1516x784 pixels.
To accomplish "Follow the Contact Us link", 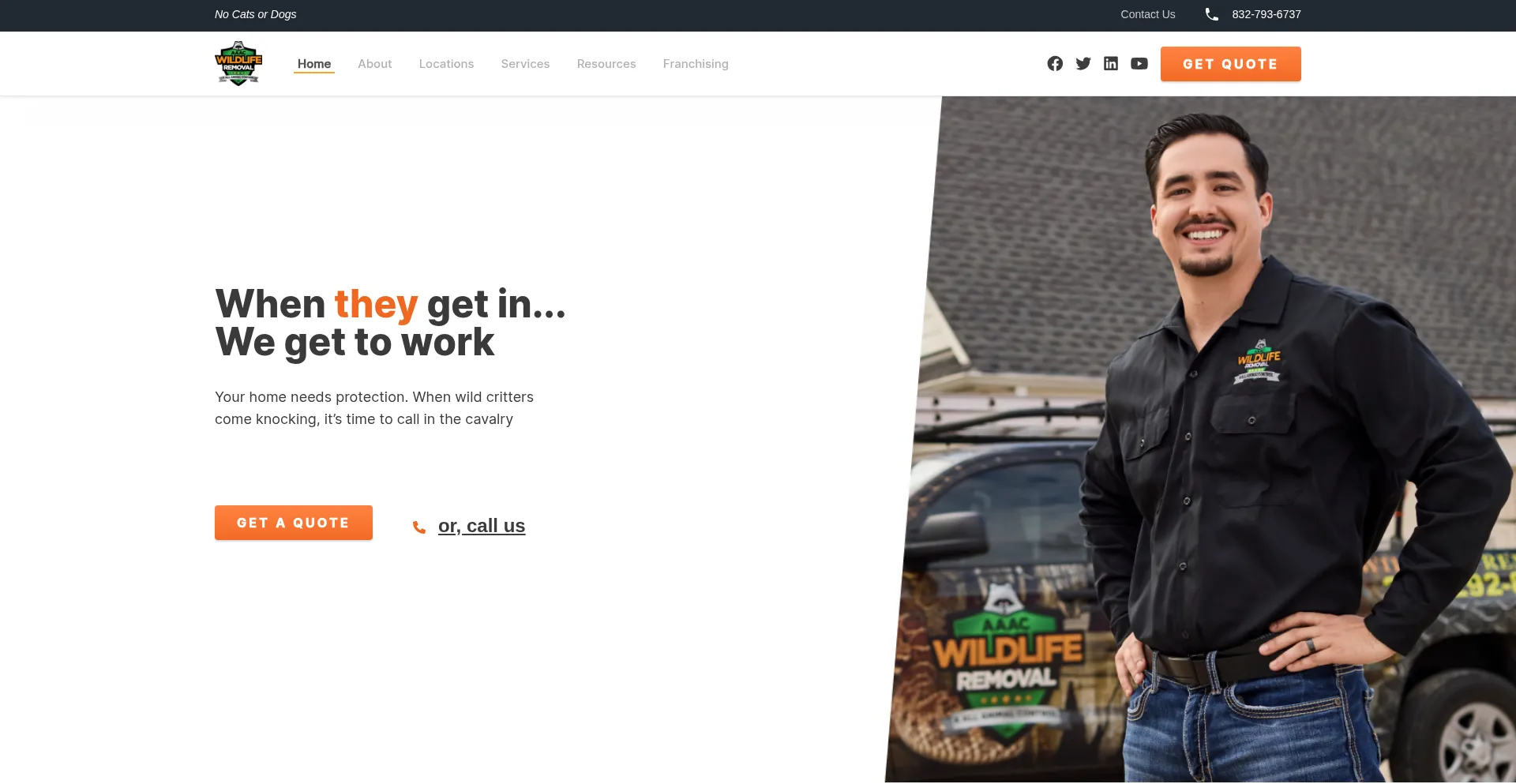I will 1148,14.
